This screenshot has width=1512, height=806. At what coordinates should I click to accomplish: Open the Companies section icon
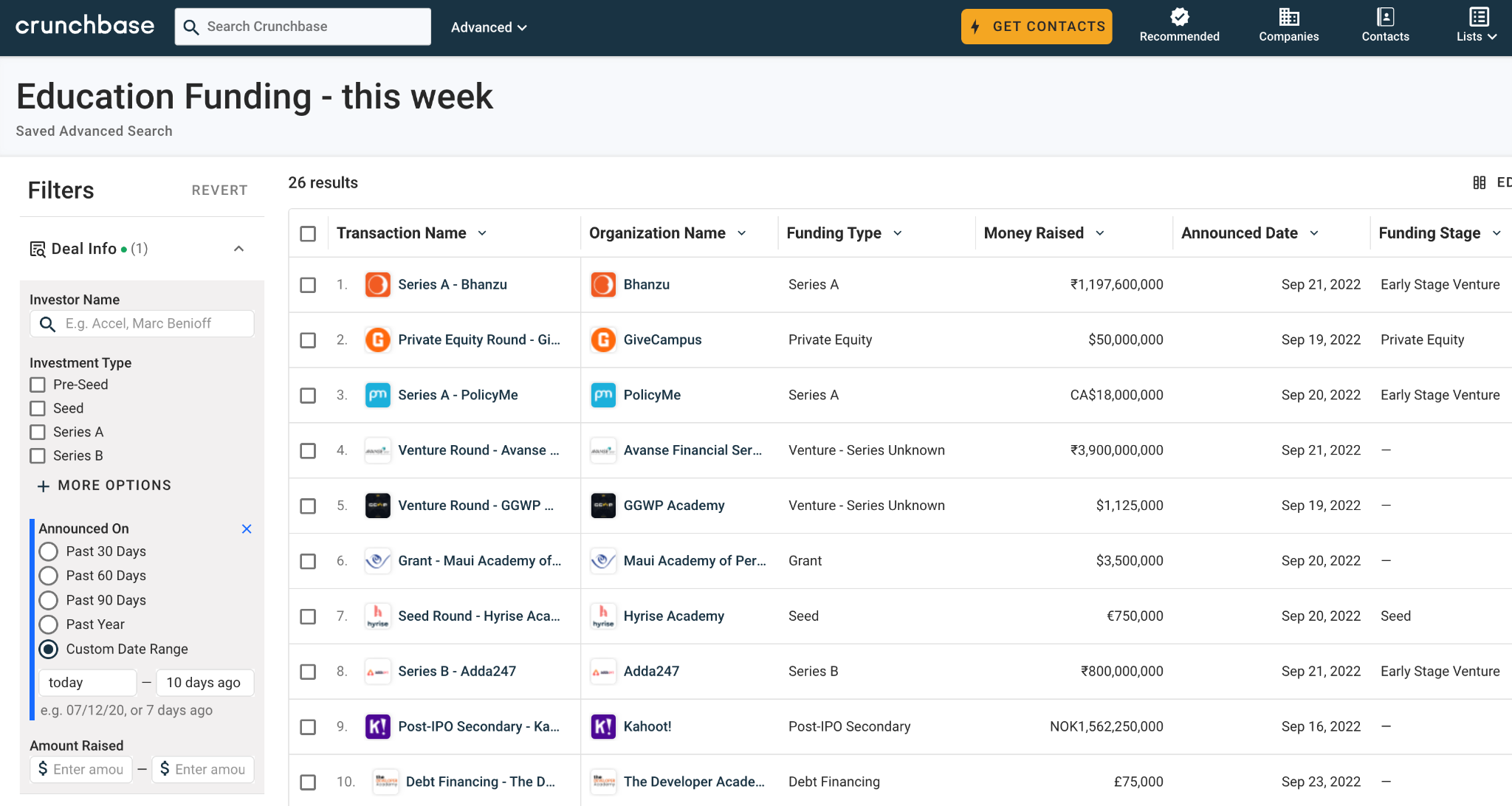coord(1288,16)
